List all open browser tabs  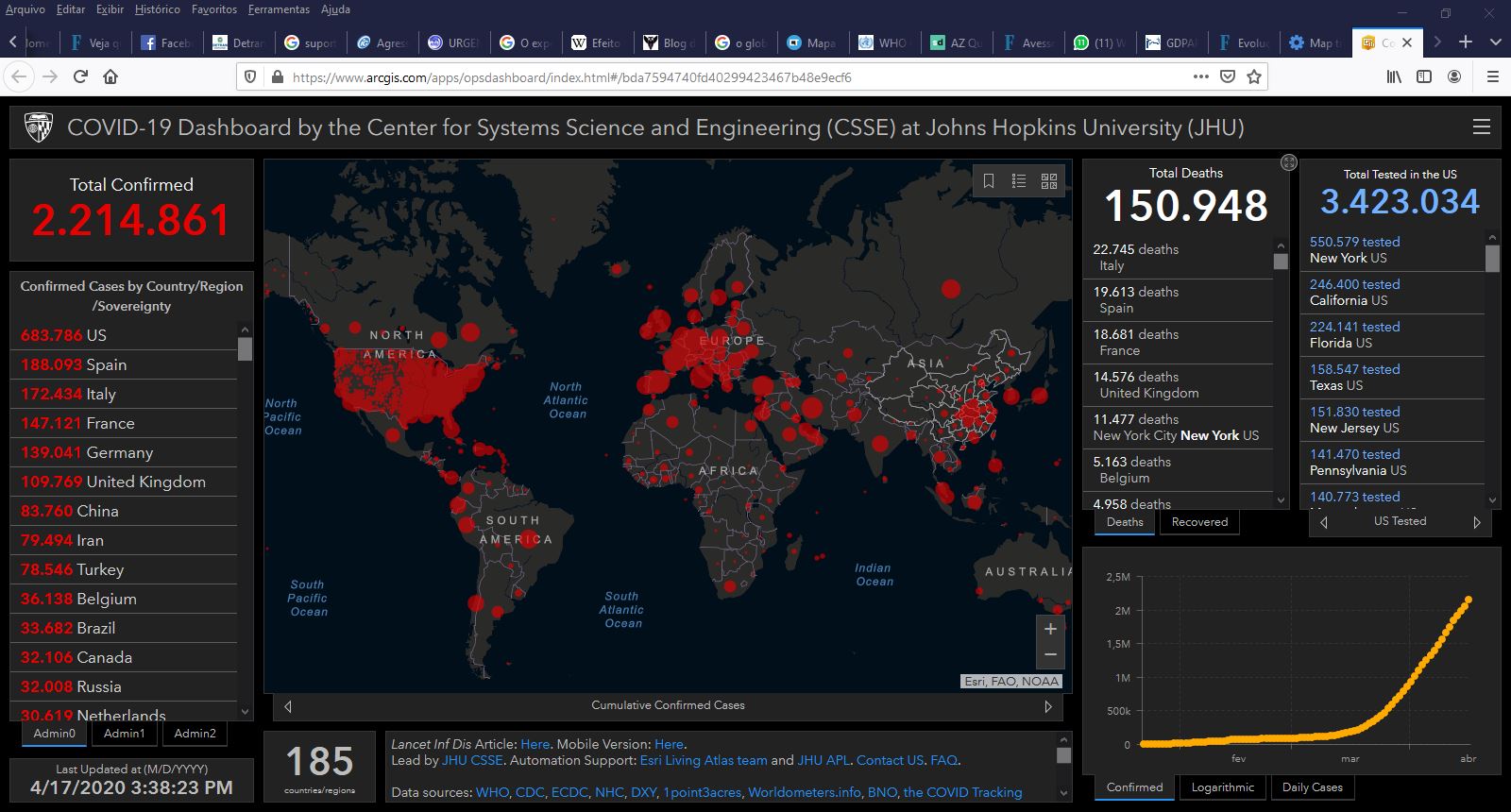(x=1495, y=42)
